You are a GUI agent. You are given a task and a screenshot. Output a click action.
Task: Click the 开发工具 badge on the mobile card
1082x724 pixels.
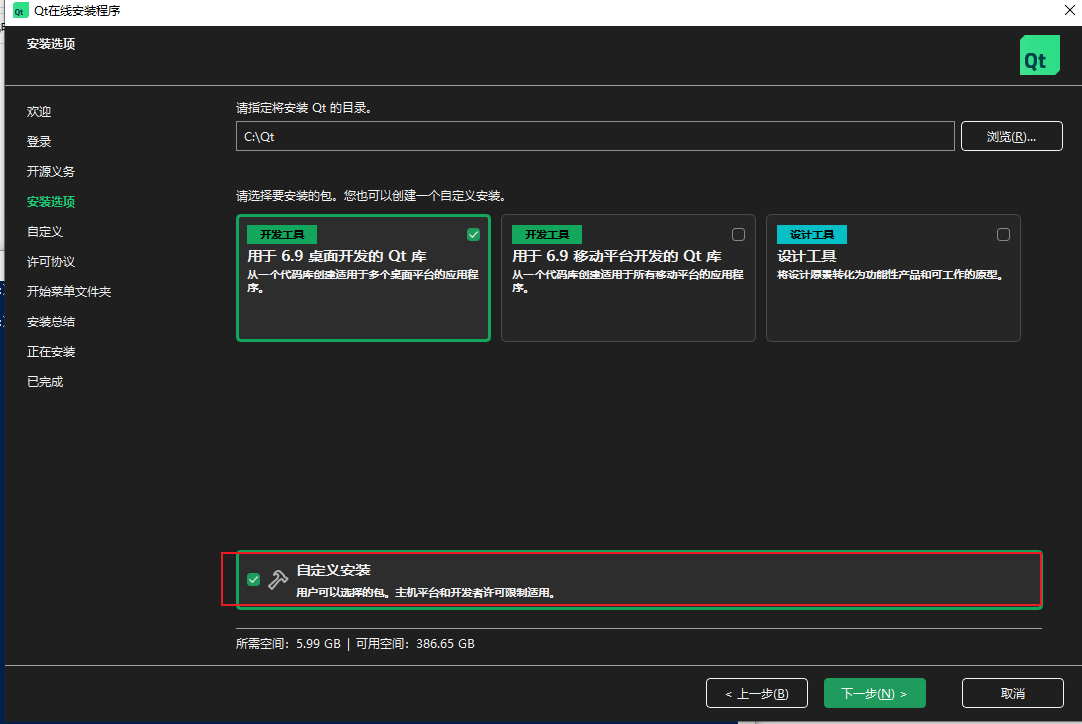tap(547, 235)
